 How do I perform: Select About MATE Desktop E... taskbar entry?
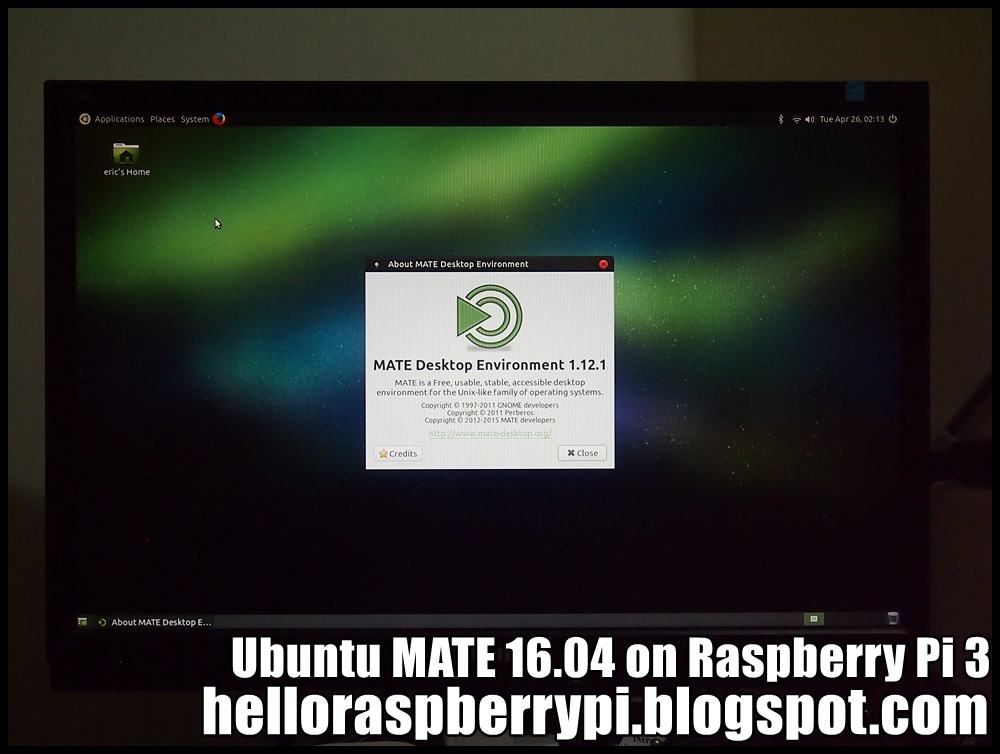point(154,622)
